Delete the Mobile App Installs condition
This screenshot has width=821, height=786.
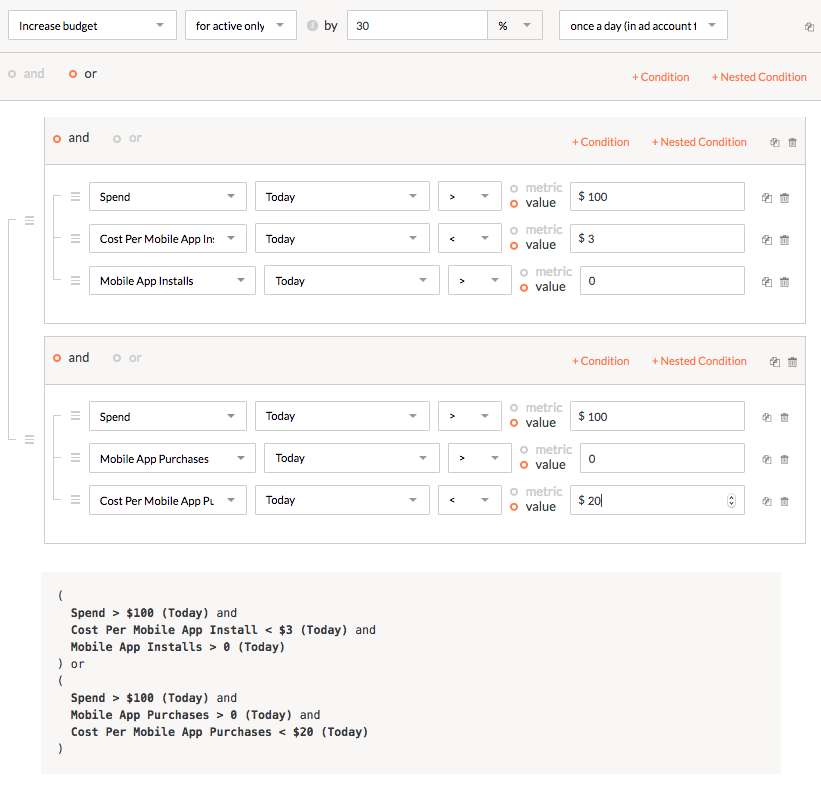tap(784, 282)
